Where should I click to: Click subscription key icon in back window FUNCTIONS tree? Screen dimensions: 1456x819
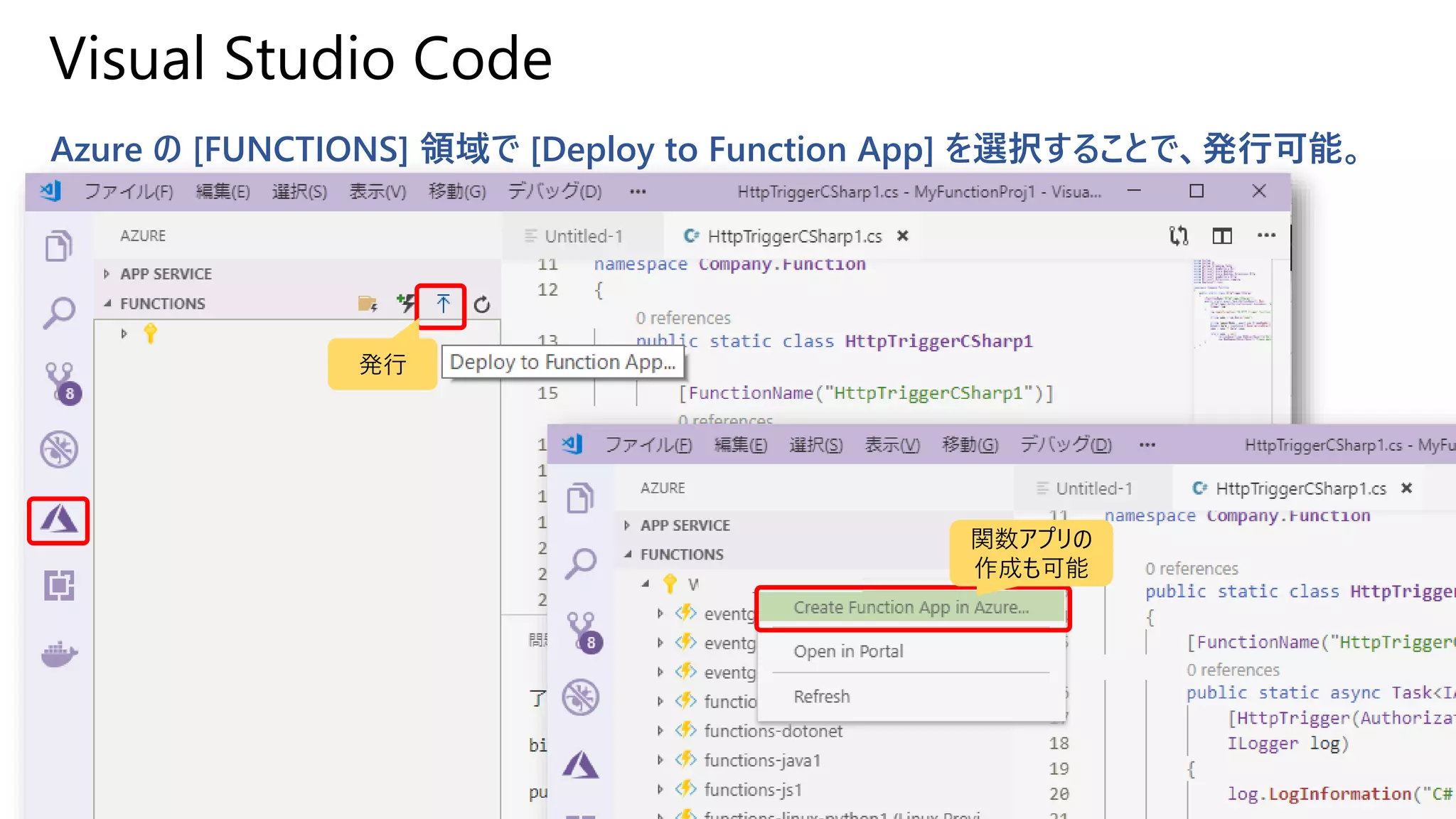coord(150,333)
